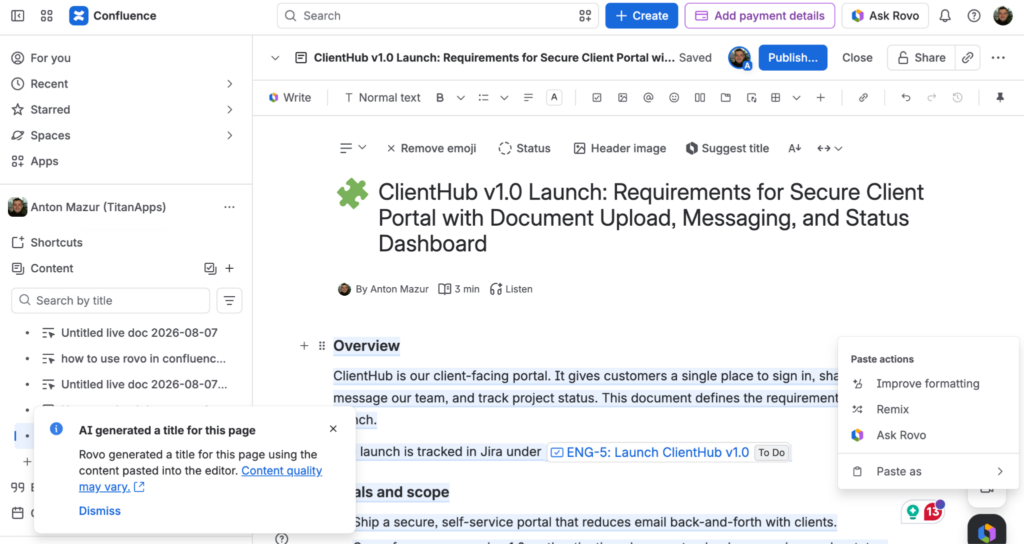Viewport: 1024px width, 544px height.
Task: Select Improve formatting paste action
Action: 928,383
